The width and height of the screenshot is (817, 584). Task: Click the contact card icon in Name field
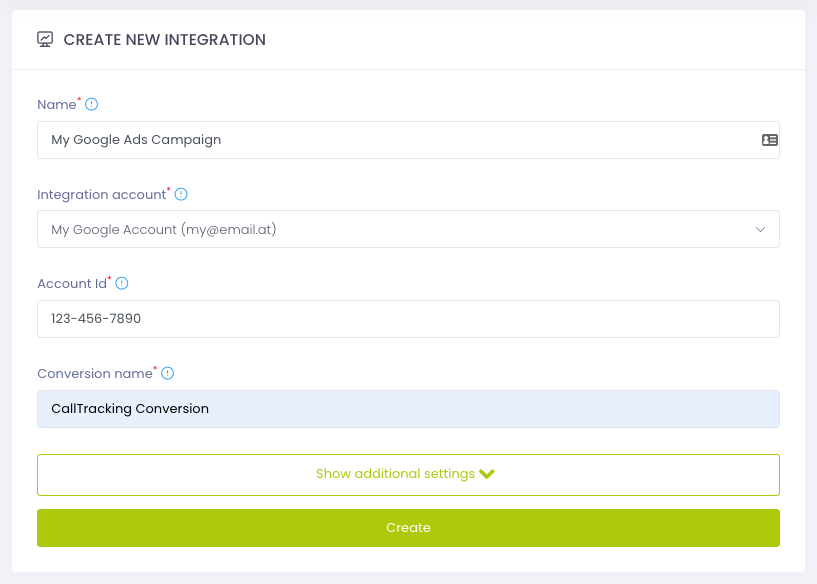click(769, 140)
